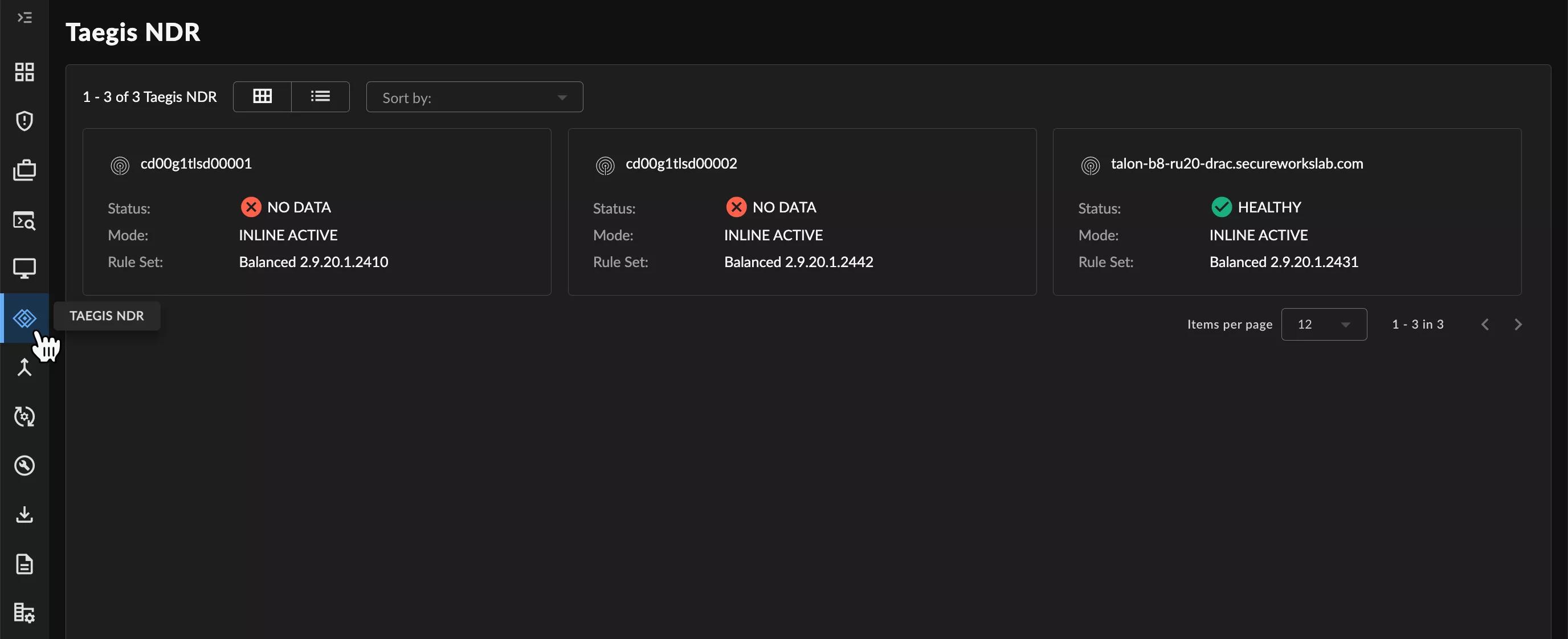This screenshot has height=639, width=1568.
Task: Open the downloads icon in sidebar
Action: click(24, 515)
